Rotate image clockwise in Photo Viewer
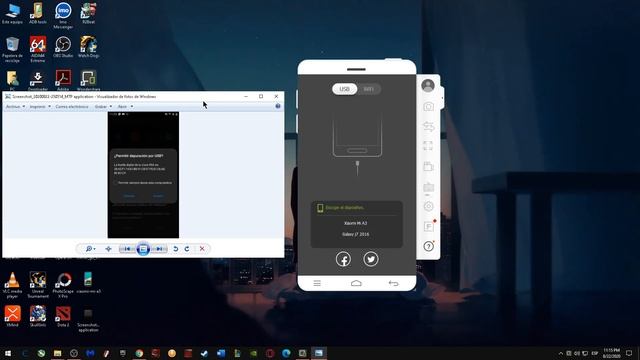The width and height of the screenshot is (640, 360). pyautogui.click(x=187, y=249)
